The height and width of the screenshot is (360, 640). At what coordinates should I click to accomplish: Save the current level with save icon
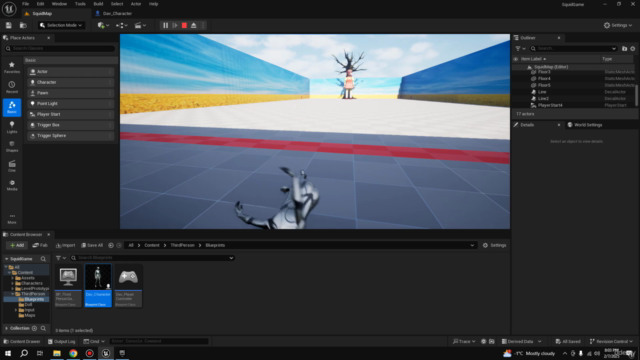point(9,25)
